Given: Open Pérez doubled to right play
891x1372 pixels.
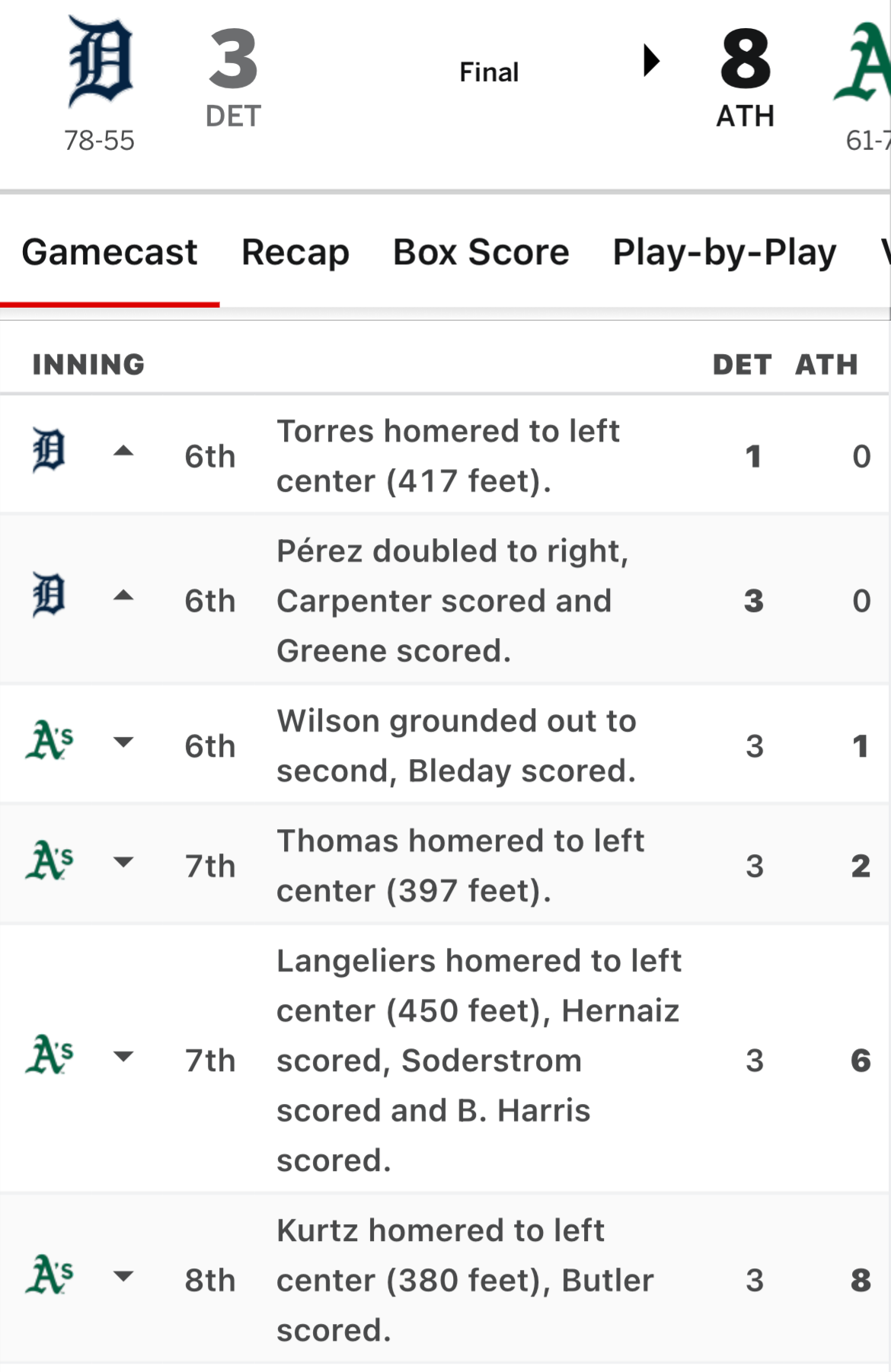Looking at the screenshot, I should pyautogui.click(x=452, y=601).
